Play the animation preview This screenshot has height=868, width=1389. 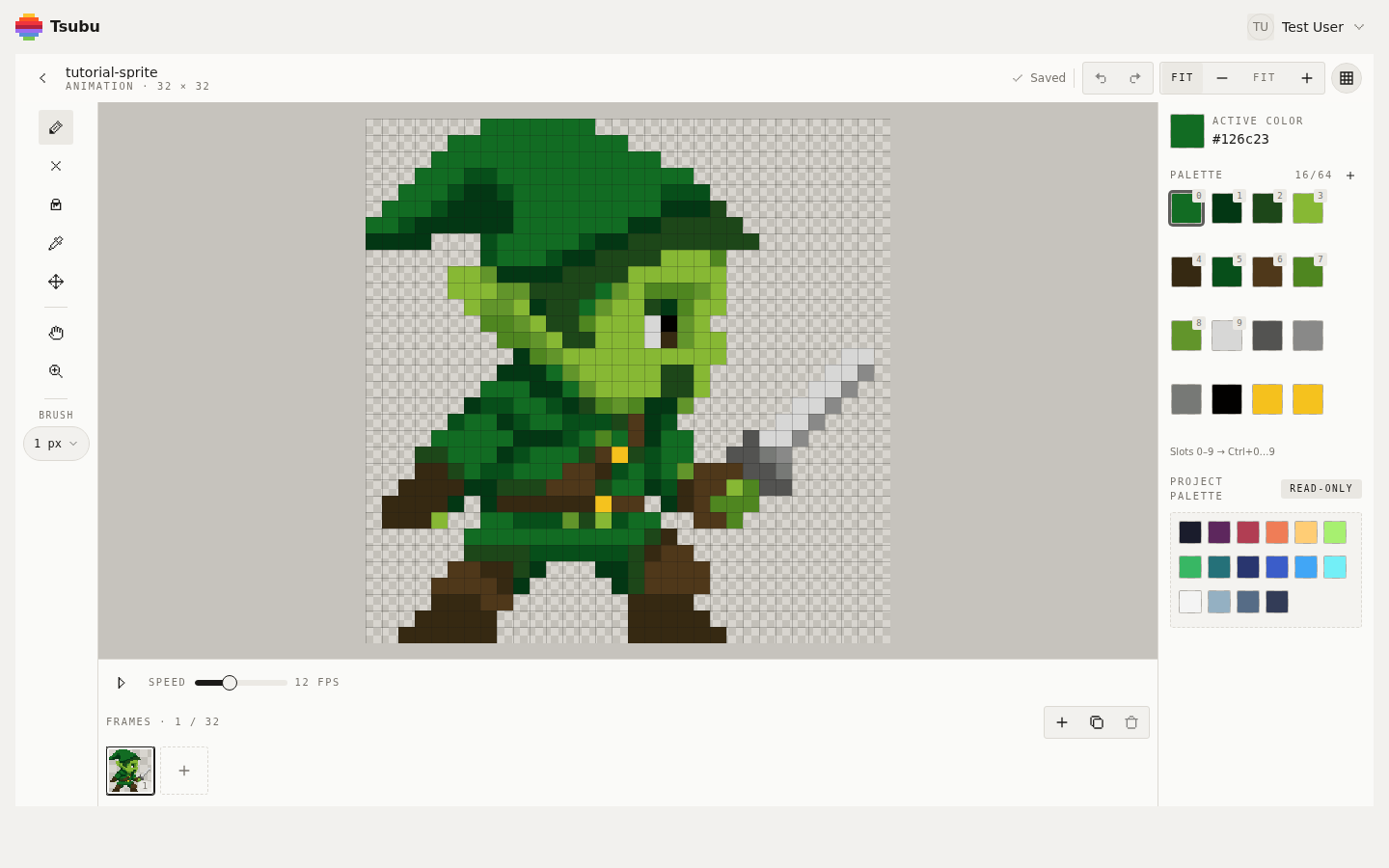[x=122, y=683]
